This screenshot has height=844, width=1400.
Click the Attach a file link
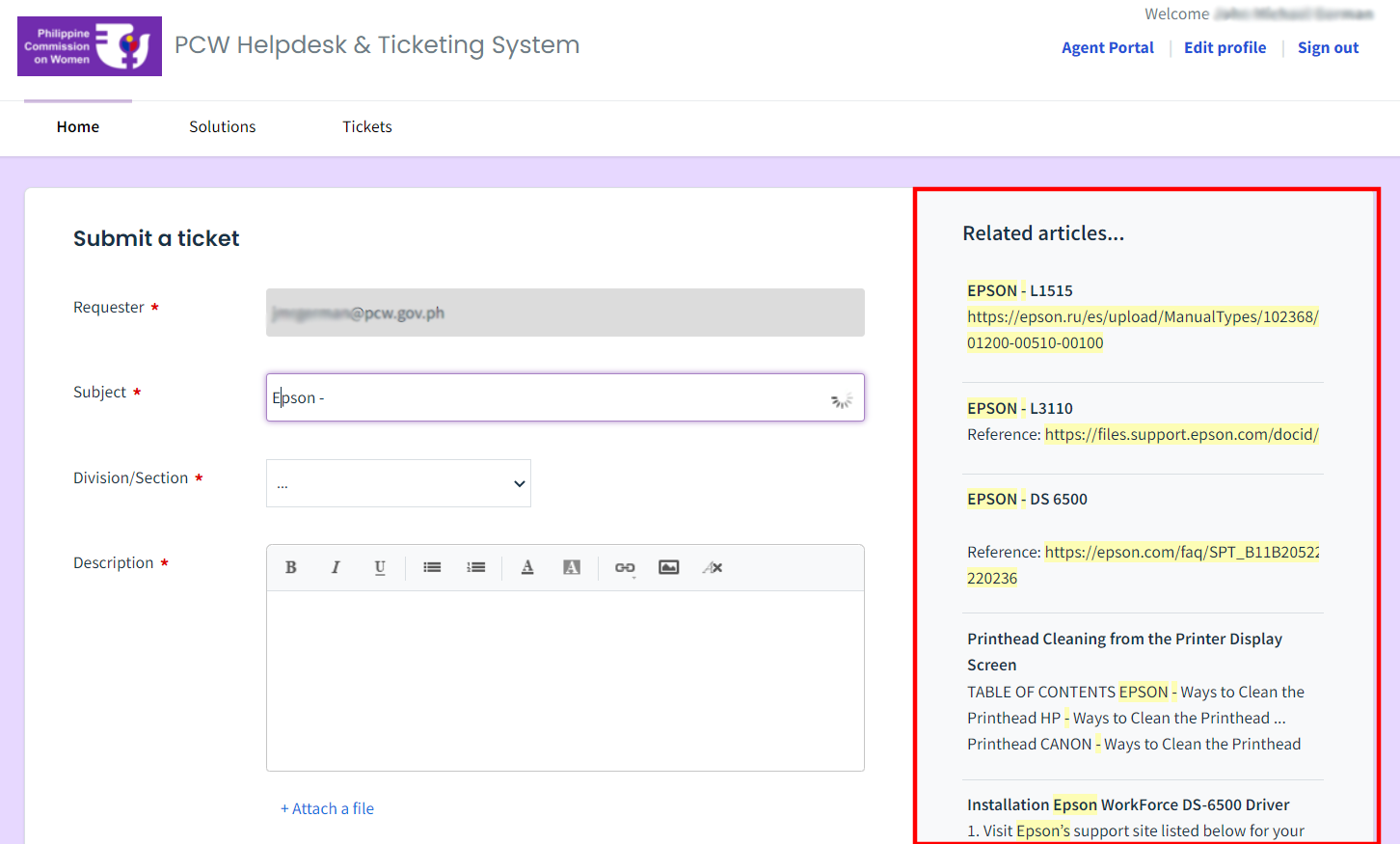pyautogui.click(x=328, y=808)
